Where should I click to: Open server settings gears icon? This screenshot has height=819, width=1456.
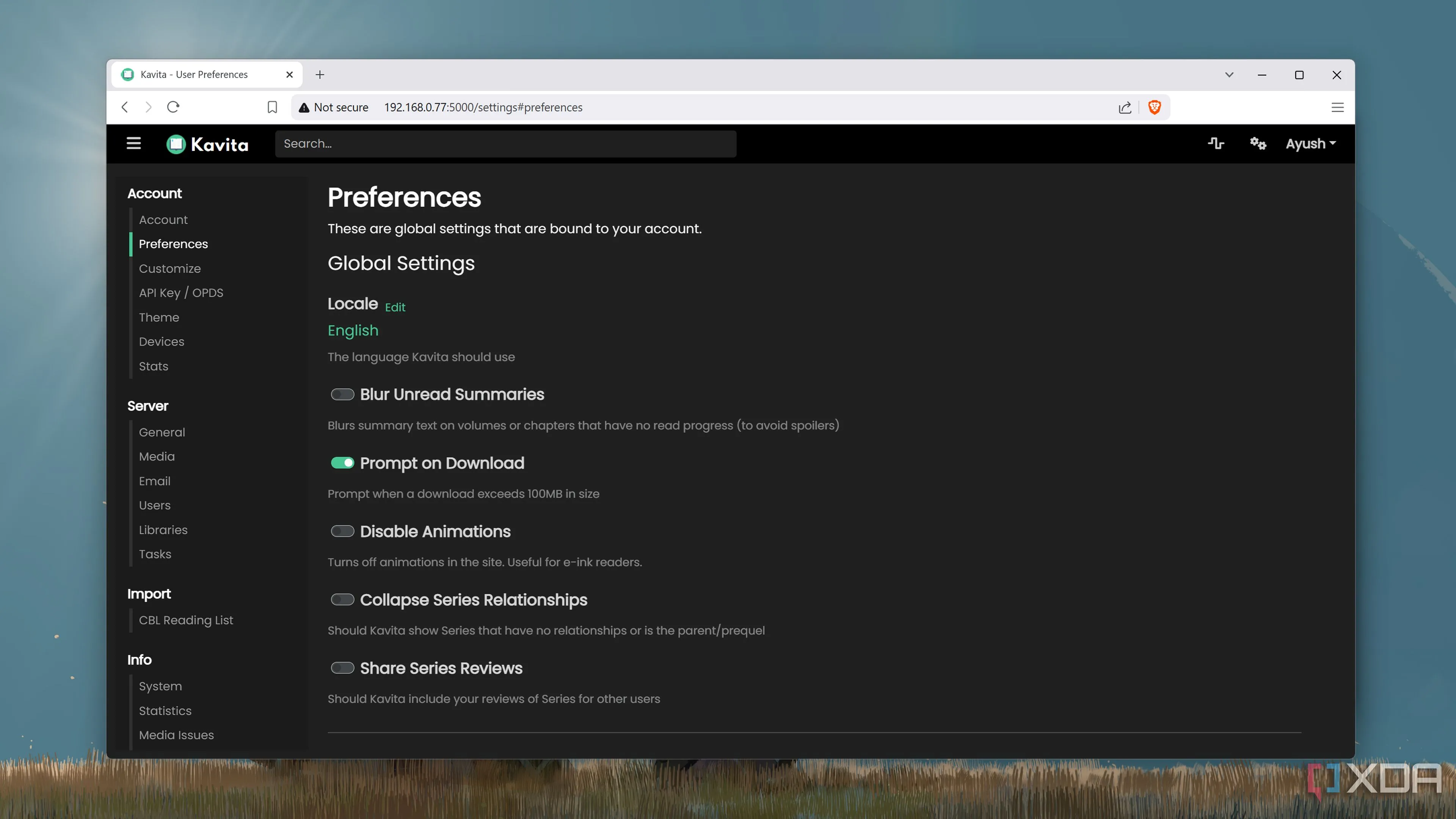(1258, 144)
